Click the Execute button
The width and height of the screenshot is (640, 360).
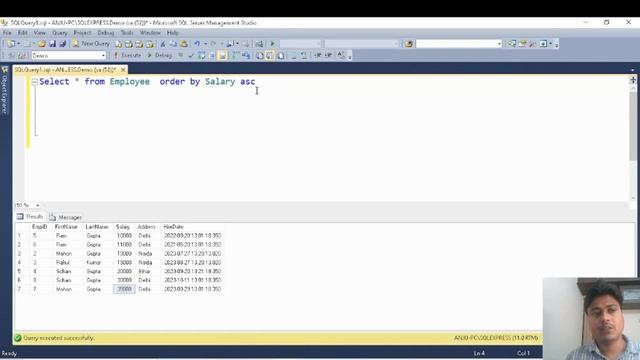point(127,56)
